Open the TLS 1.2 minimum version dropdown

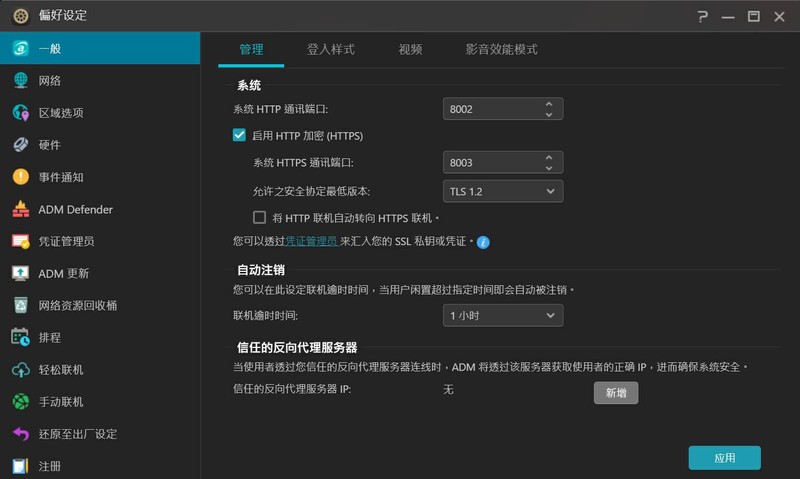pos(503,191)
